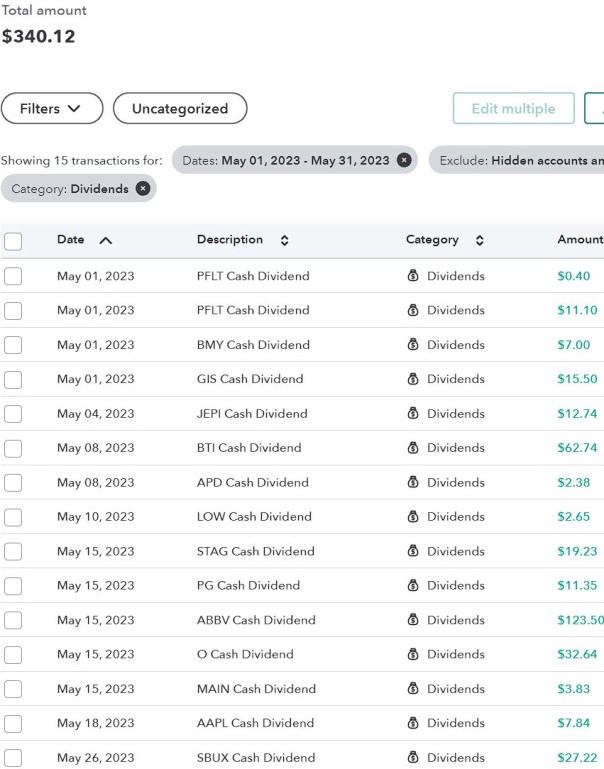Click the Description column sort arrows
This screenshot has height=769, width=604.
284,240
